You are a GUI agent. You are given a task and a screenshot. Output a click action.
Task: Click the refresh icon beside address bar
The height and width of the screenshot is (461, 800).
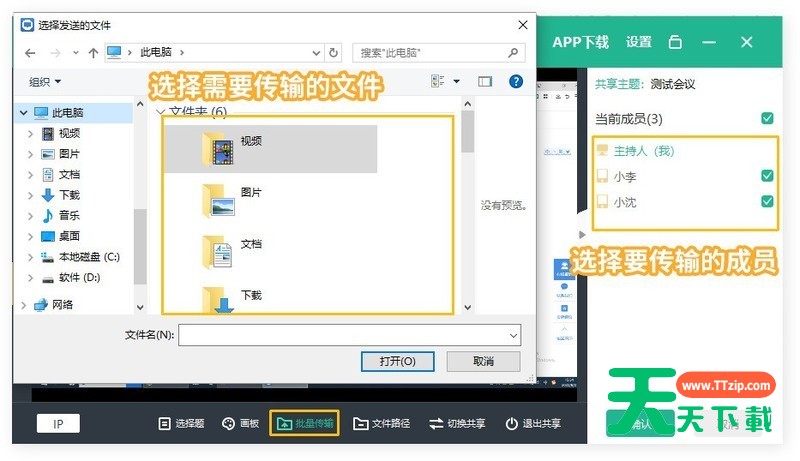click(x=333, y=52)
